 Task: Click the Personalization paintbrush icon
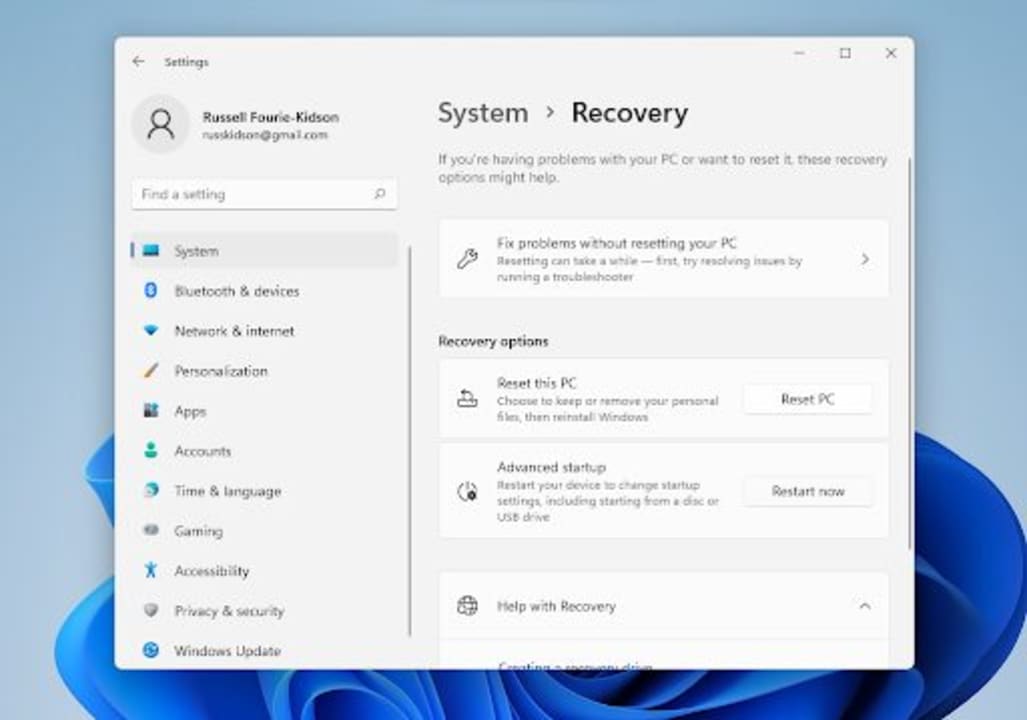tap(150, 371)
